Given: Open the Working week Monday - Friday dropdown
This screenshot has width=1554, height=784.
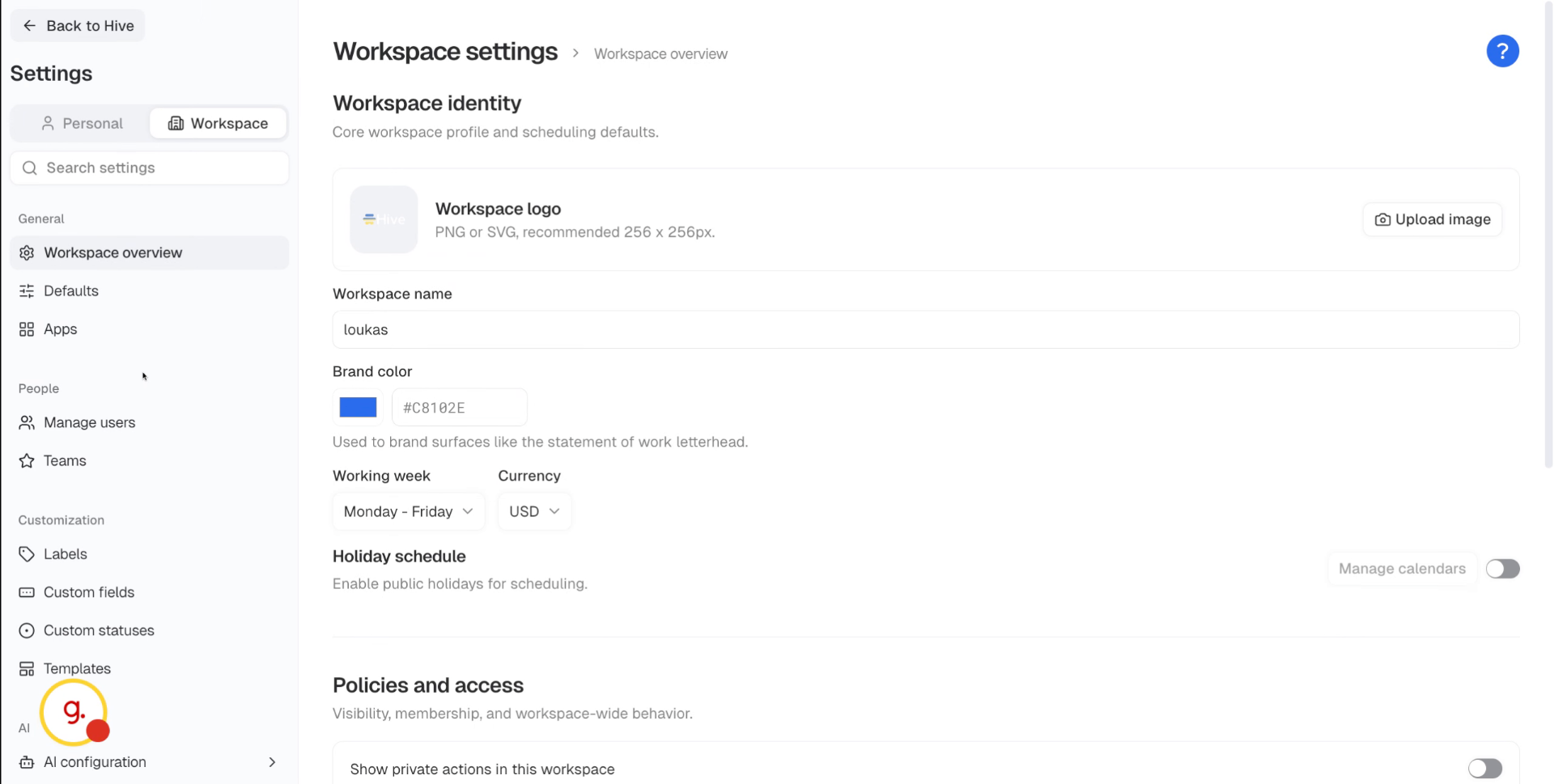Looking at the screenshot, I should (409, 511).
